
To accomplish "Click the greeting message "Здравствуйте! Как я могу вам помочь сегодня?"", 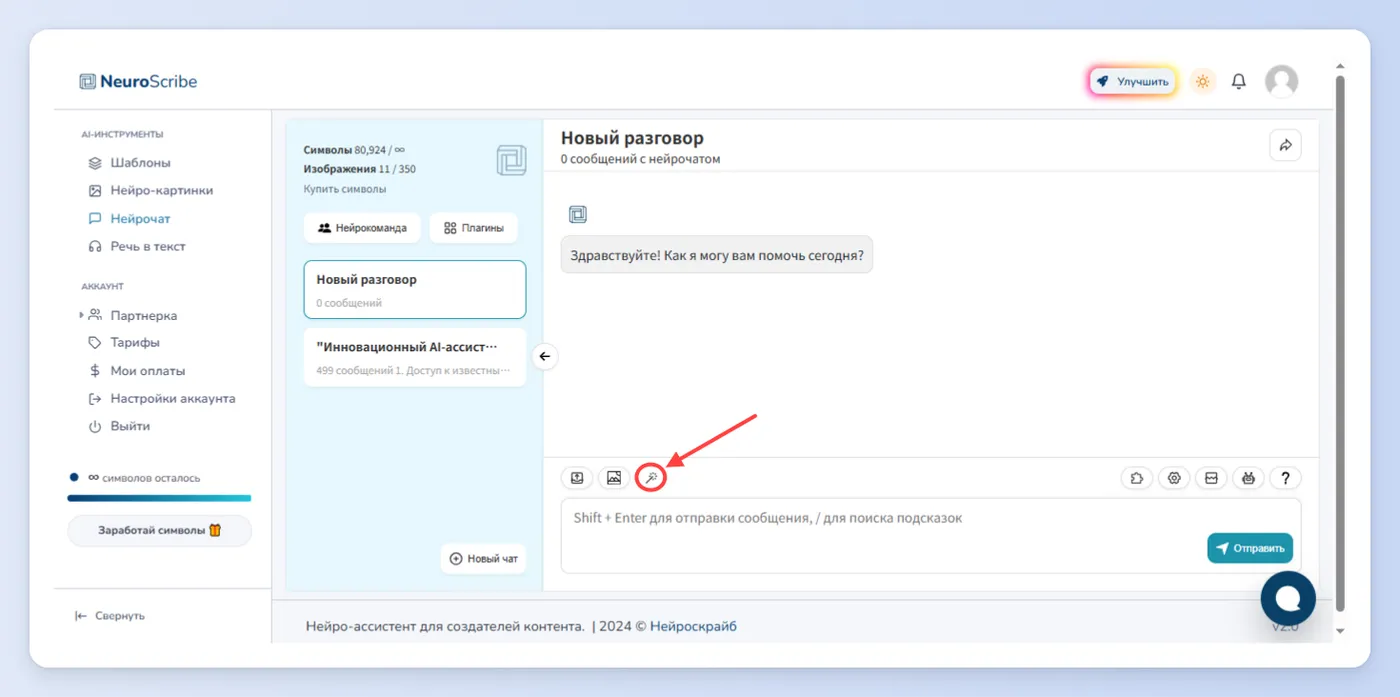I will (717, 255).
